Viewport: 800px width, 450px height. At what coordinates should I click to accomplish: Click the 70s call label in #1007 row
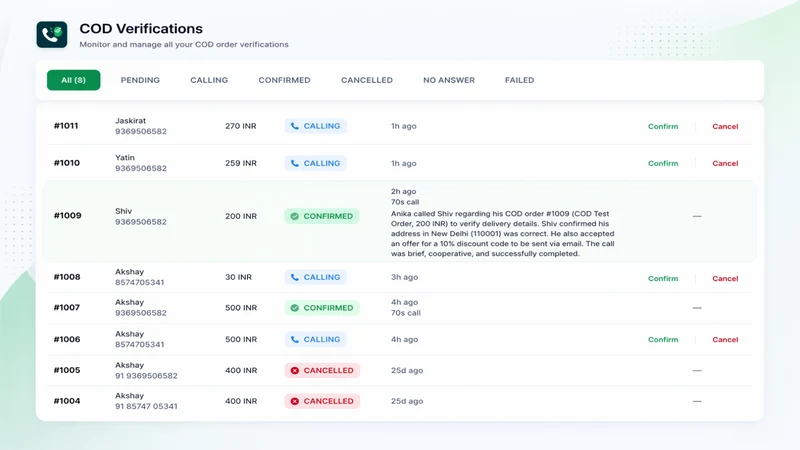406,313
